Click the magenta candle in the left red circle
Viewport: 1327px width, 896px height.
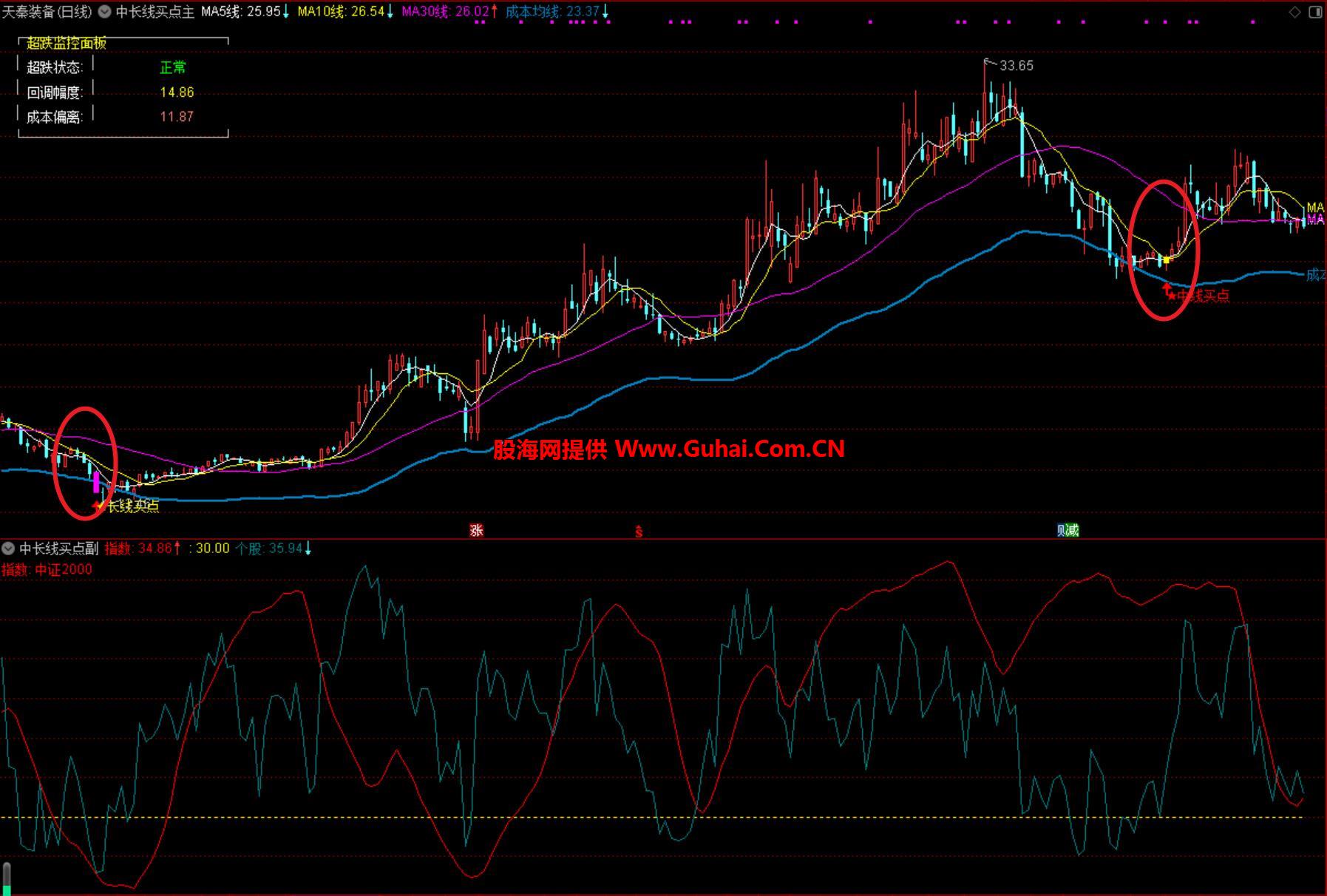96,482
